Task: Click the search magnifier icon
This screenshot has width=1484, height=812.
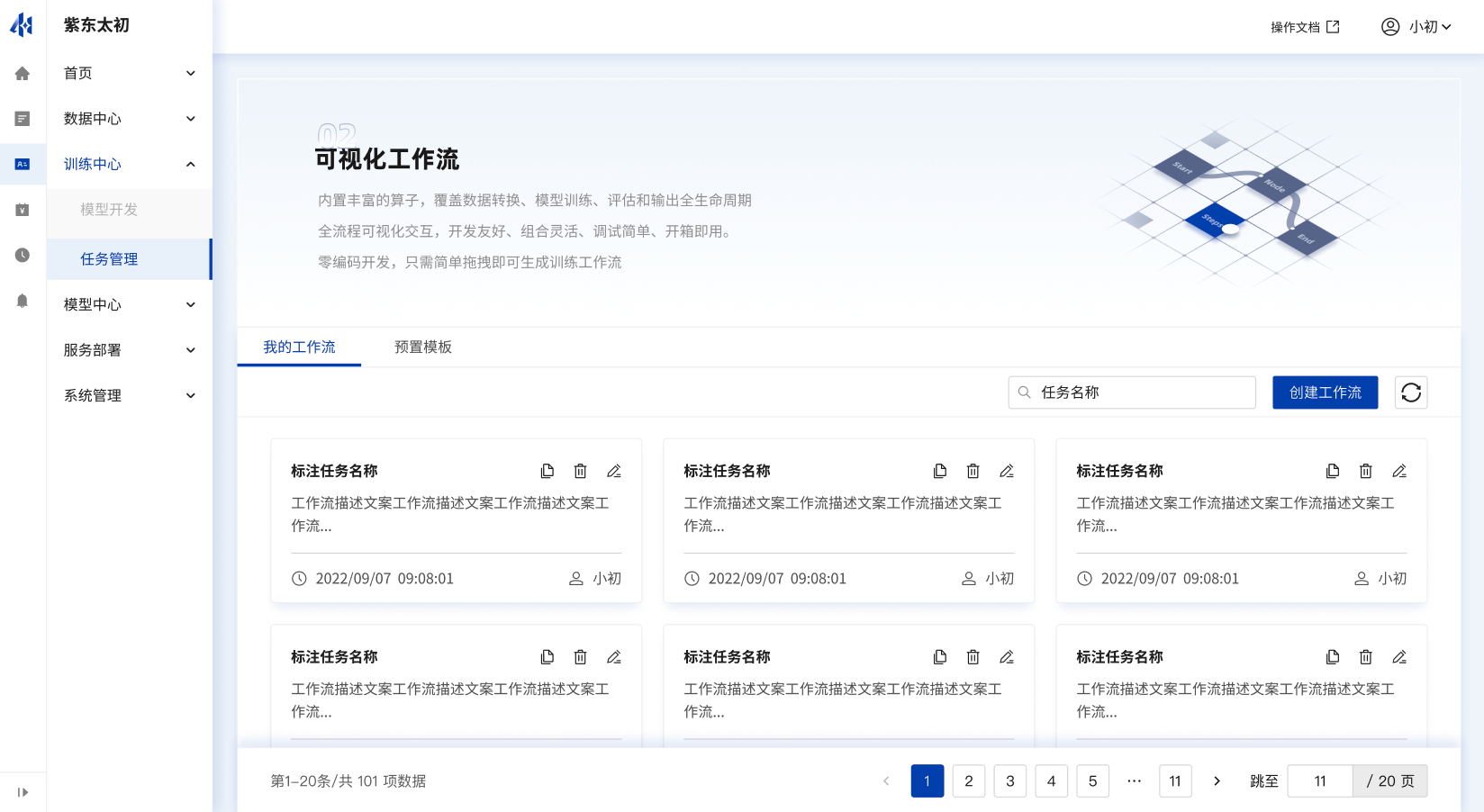Action: [1025, 392]
